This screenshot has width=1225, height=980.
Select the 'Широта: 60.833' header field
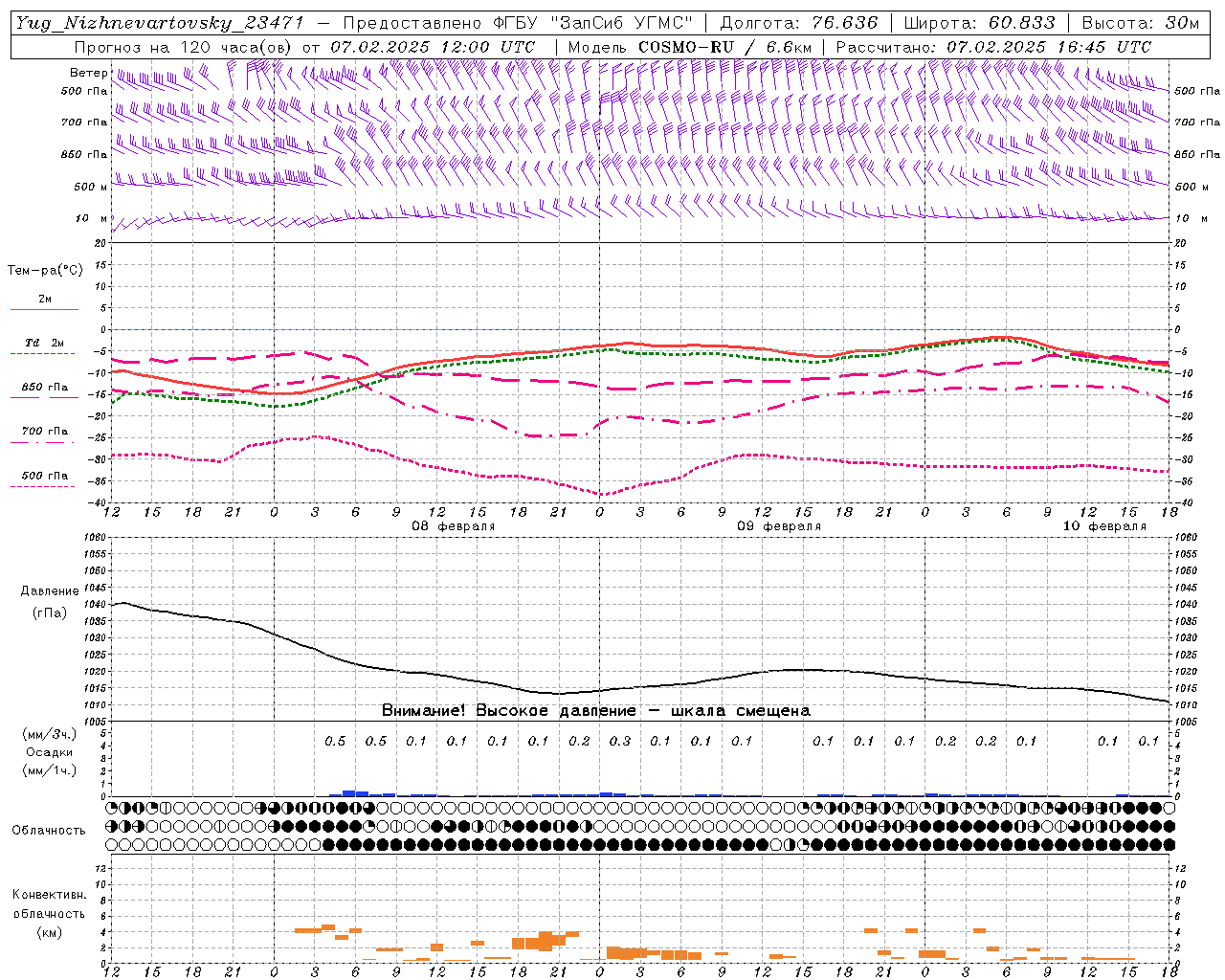point(980,23)
